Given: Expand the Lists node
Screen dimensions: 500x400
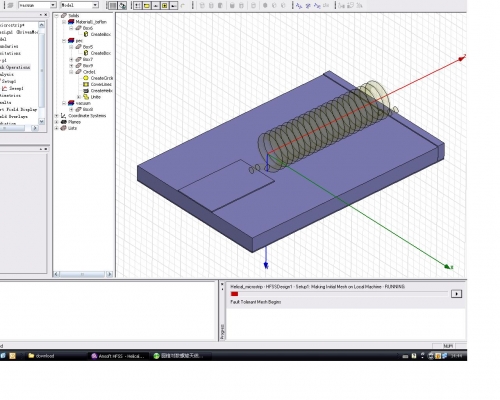Looking at the screenshot, I should (56, 128).
